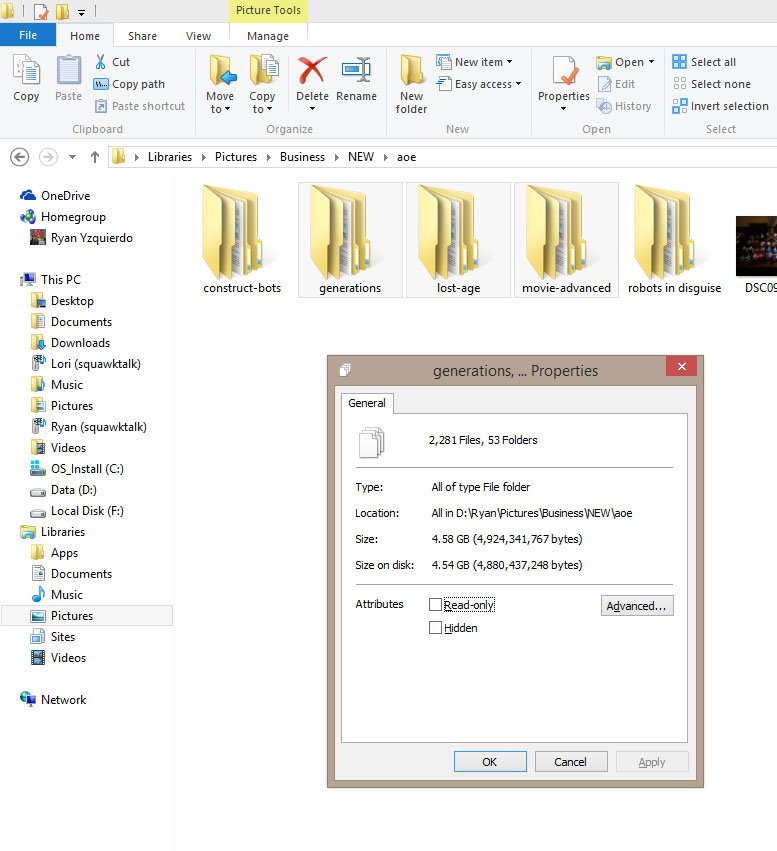
Task: Click the Copy icon in Clipboard group
Action: [26, 72]
